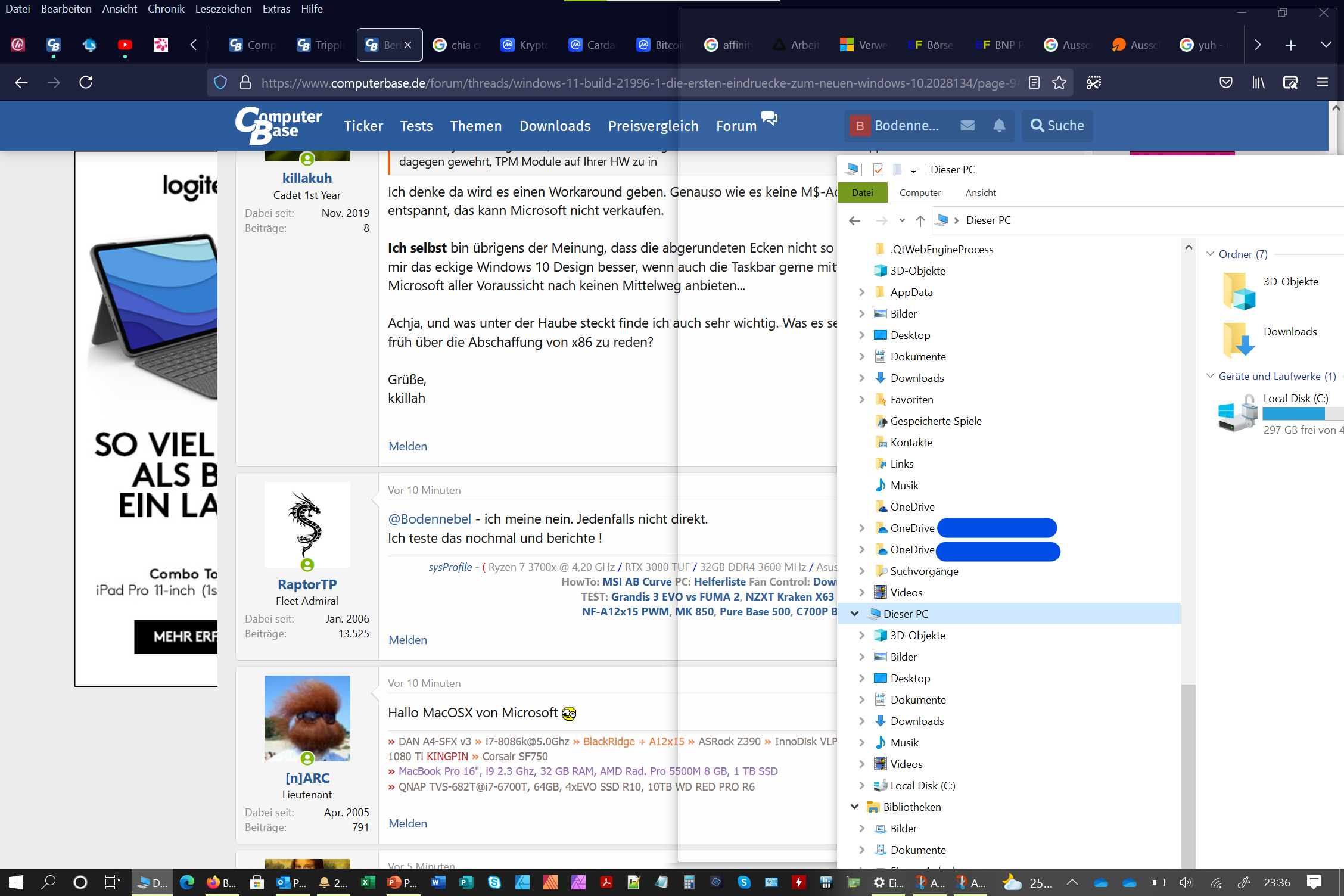
Task: Open ComputerBase notifications bell
Action: (x=999, y=125)
